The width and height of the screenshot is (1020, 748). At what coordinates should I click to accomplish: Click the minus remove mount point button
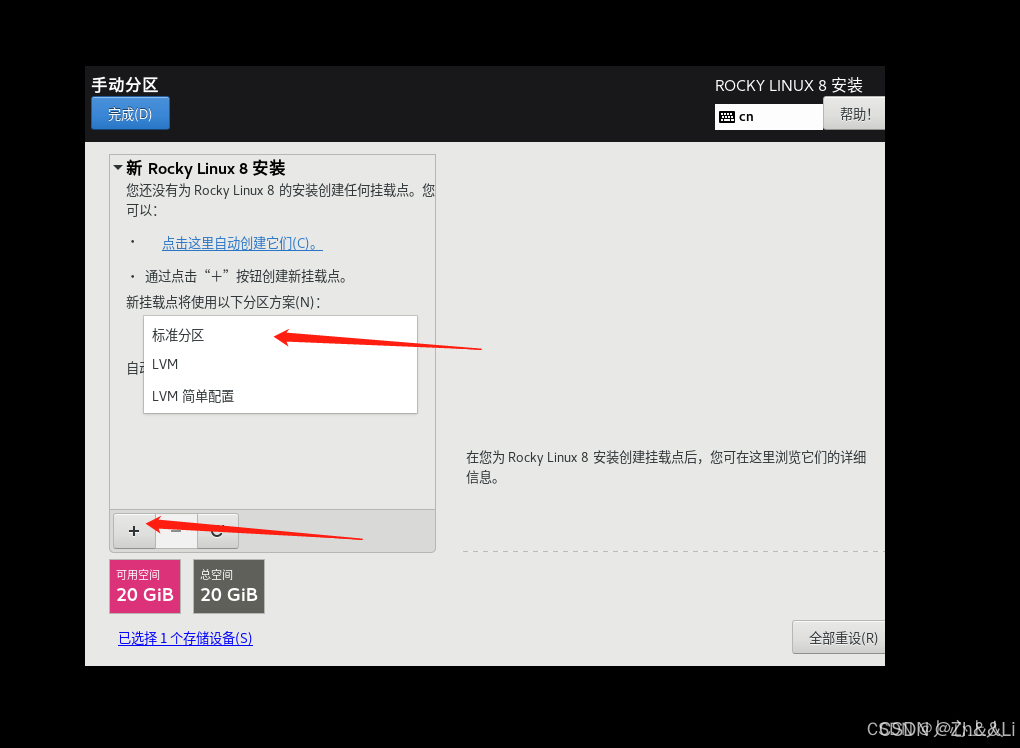tap(176, 531)
